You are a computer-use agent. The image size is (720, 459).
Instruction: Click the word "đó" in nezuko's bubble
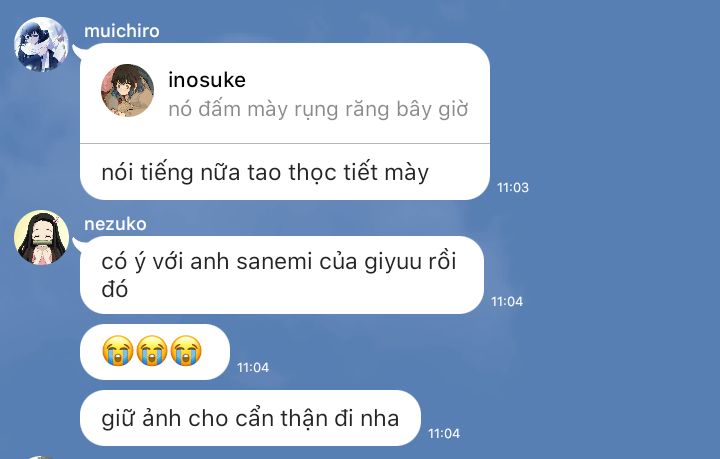[114, 290]
